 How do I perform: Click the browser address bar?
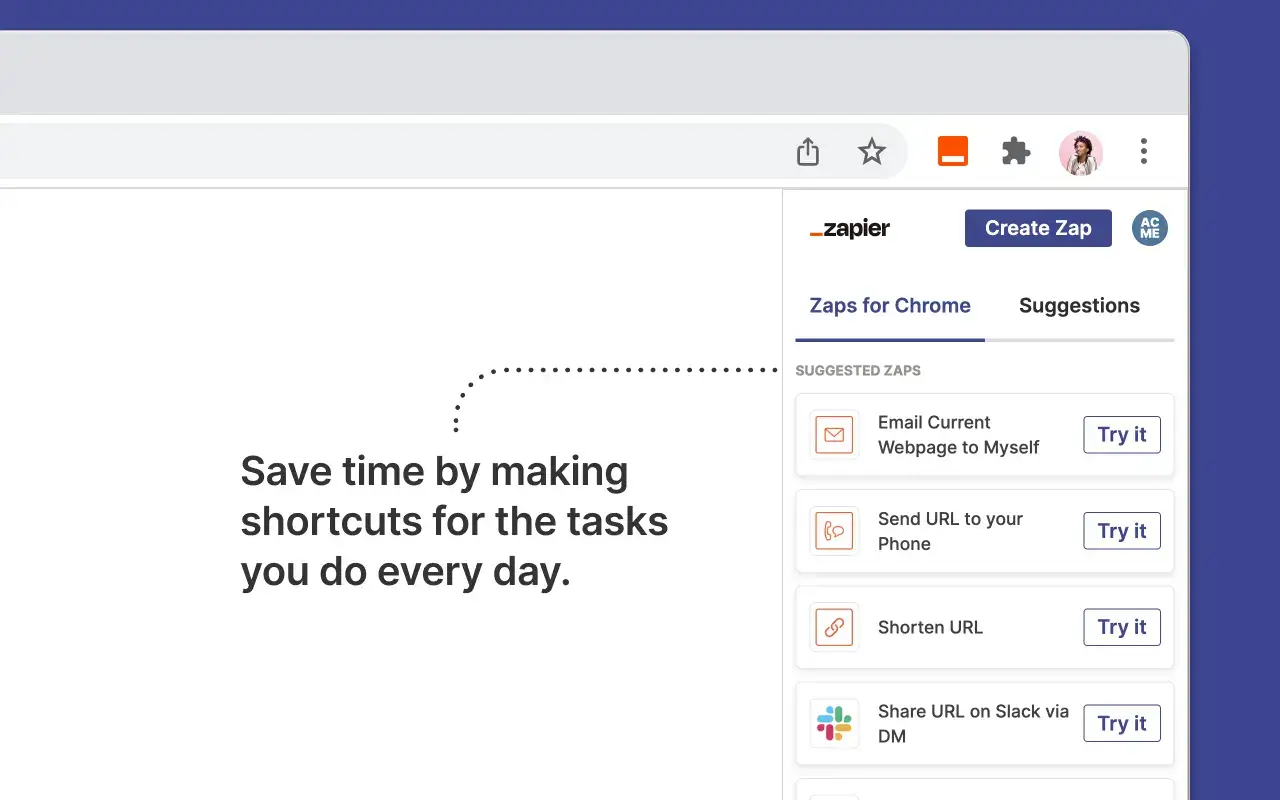[x=400, y=152]
